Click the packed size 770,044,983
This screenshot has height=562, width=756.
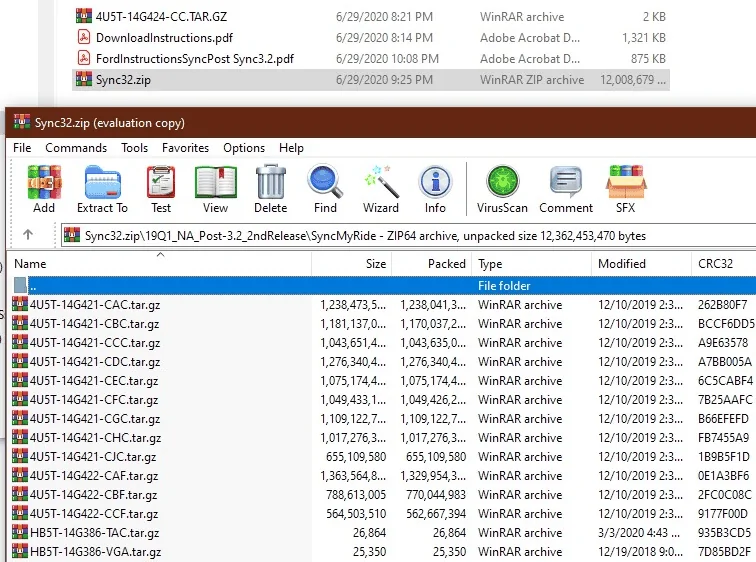[436, 495]
